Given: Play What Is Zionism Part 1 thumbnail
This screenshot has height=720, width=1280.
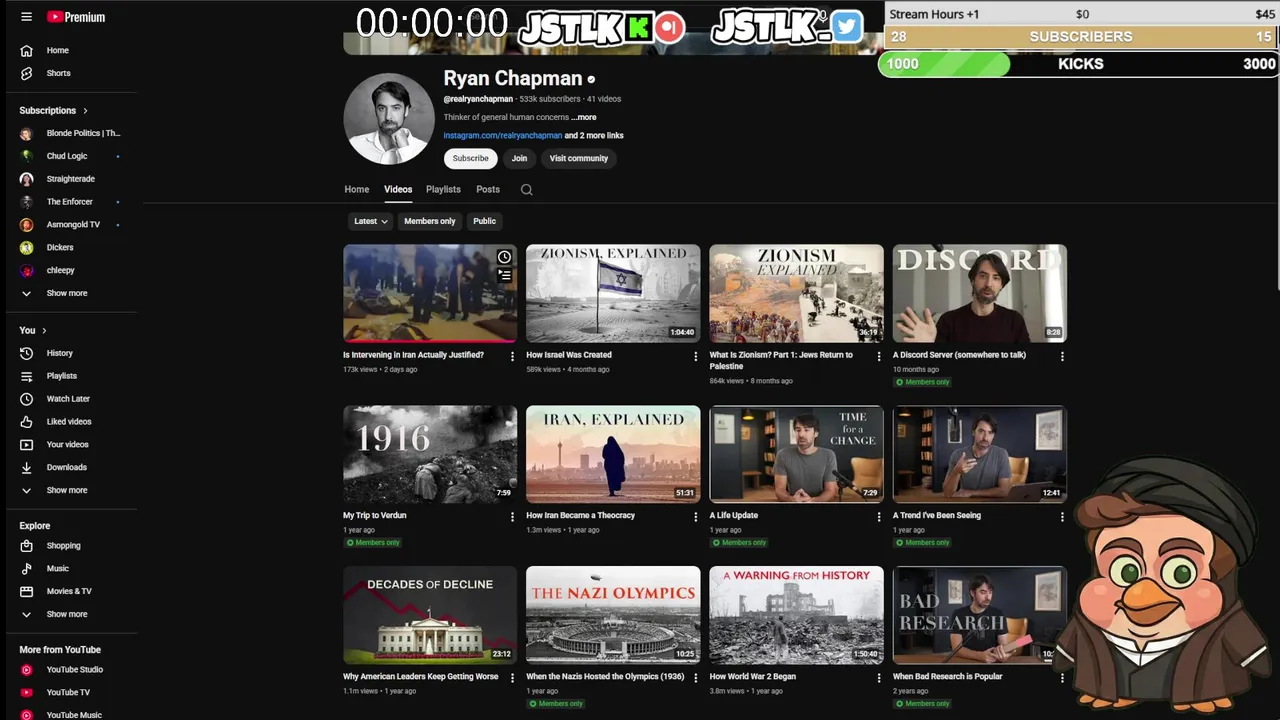Looking at the screenshot, I should (x=796, y=293).
